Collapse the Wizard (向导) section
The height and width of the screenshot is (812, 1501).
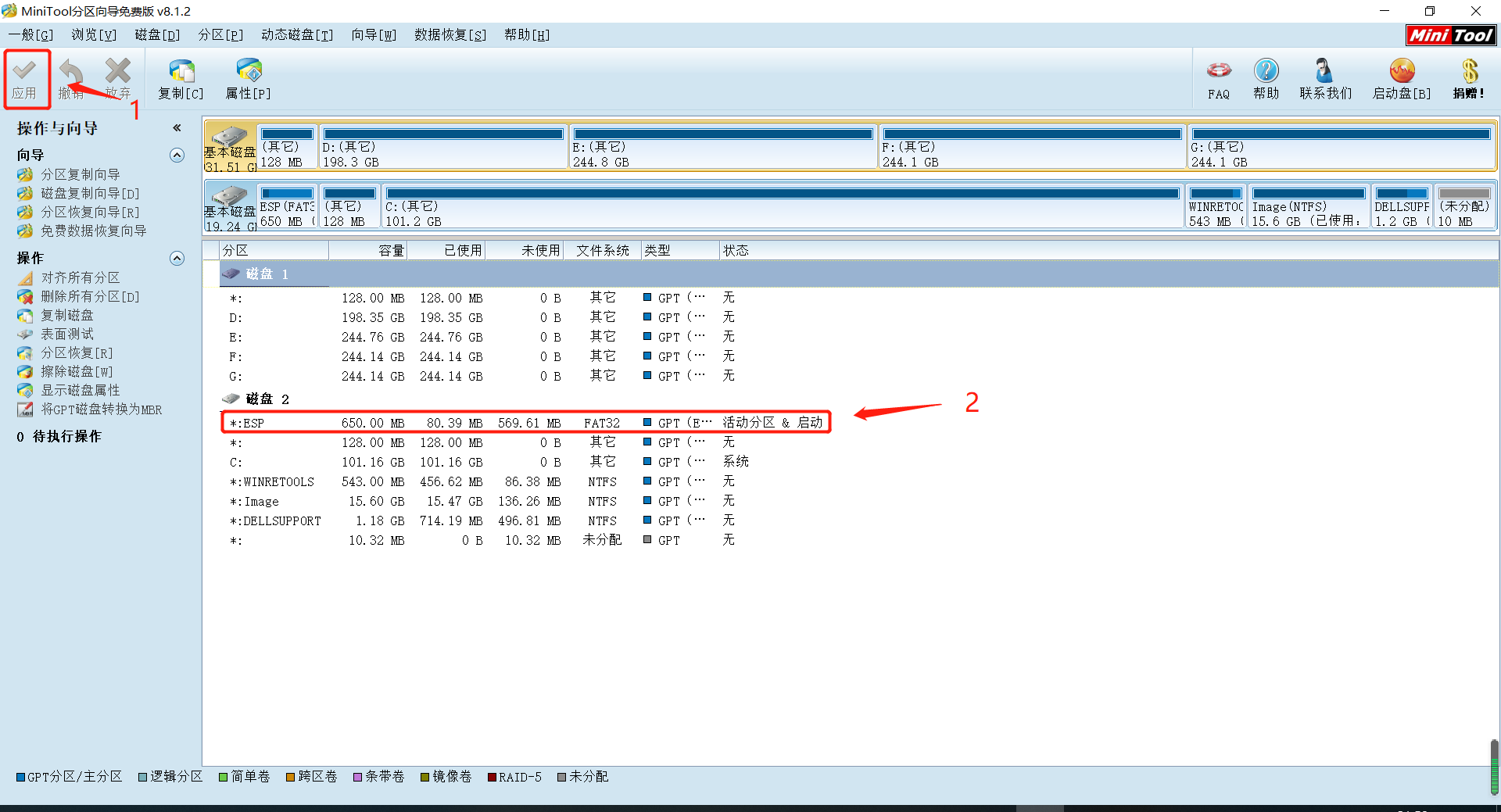[x=177, y=155]
